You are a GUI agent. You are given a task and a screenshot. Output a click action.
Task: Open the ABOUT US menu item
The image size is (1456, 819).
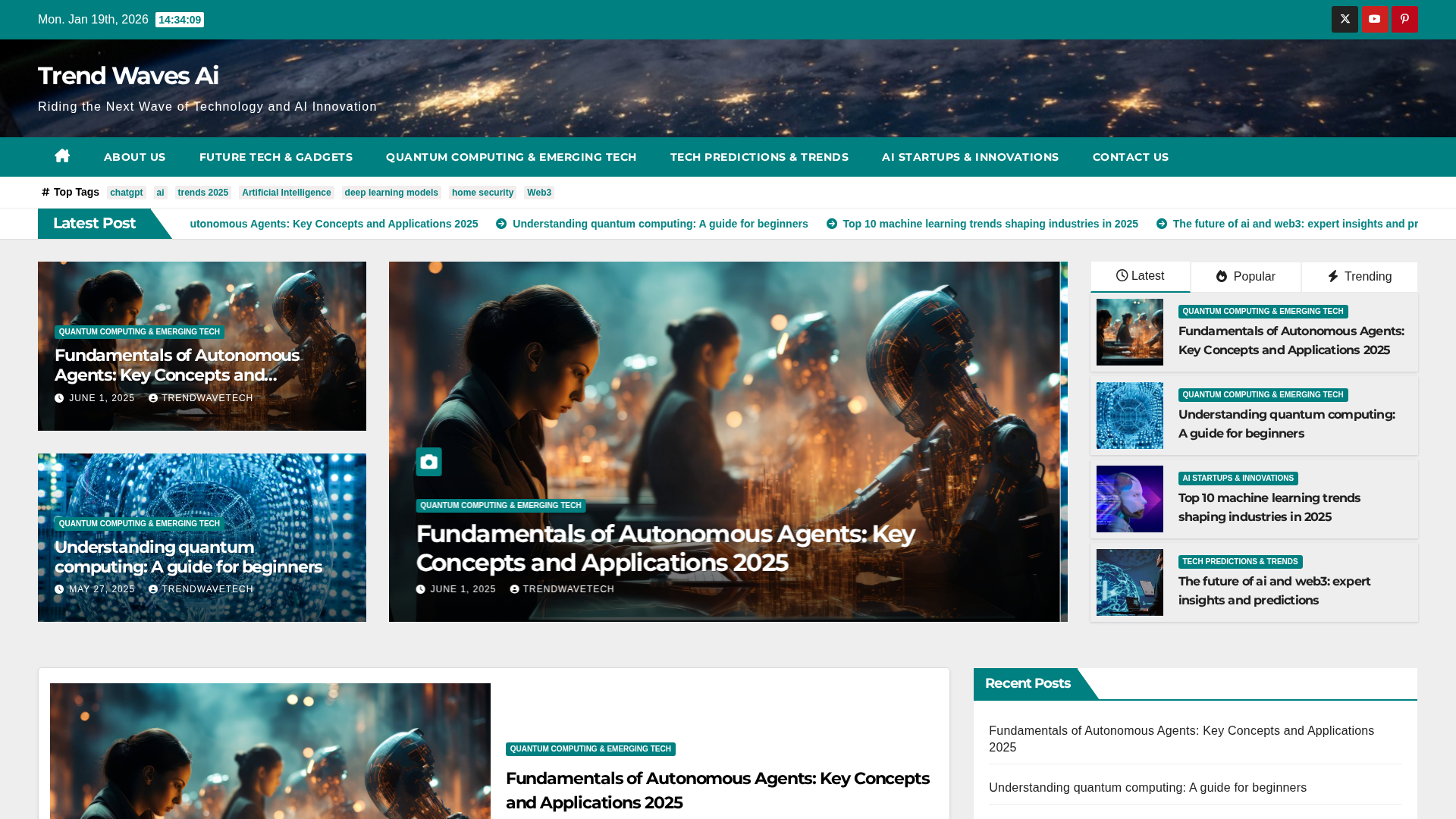[x=134, y=157]
